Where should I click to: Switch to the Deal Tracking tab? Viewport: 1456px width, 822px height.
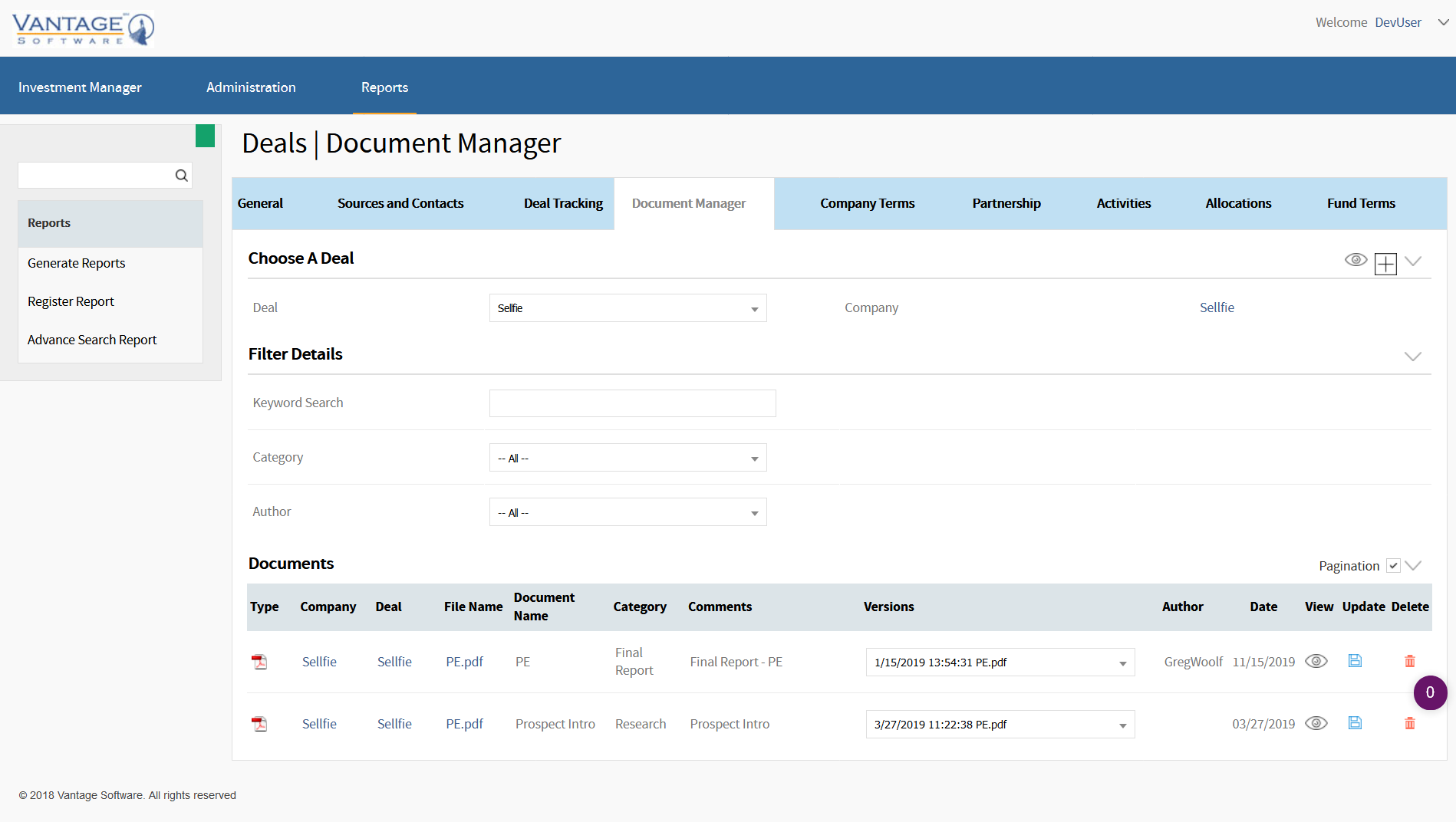(563, 203)
